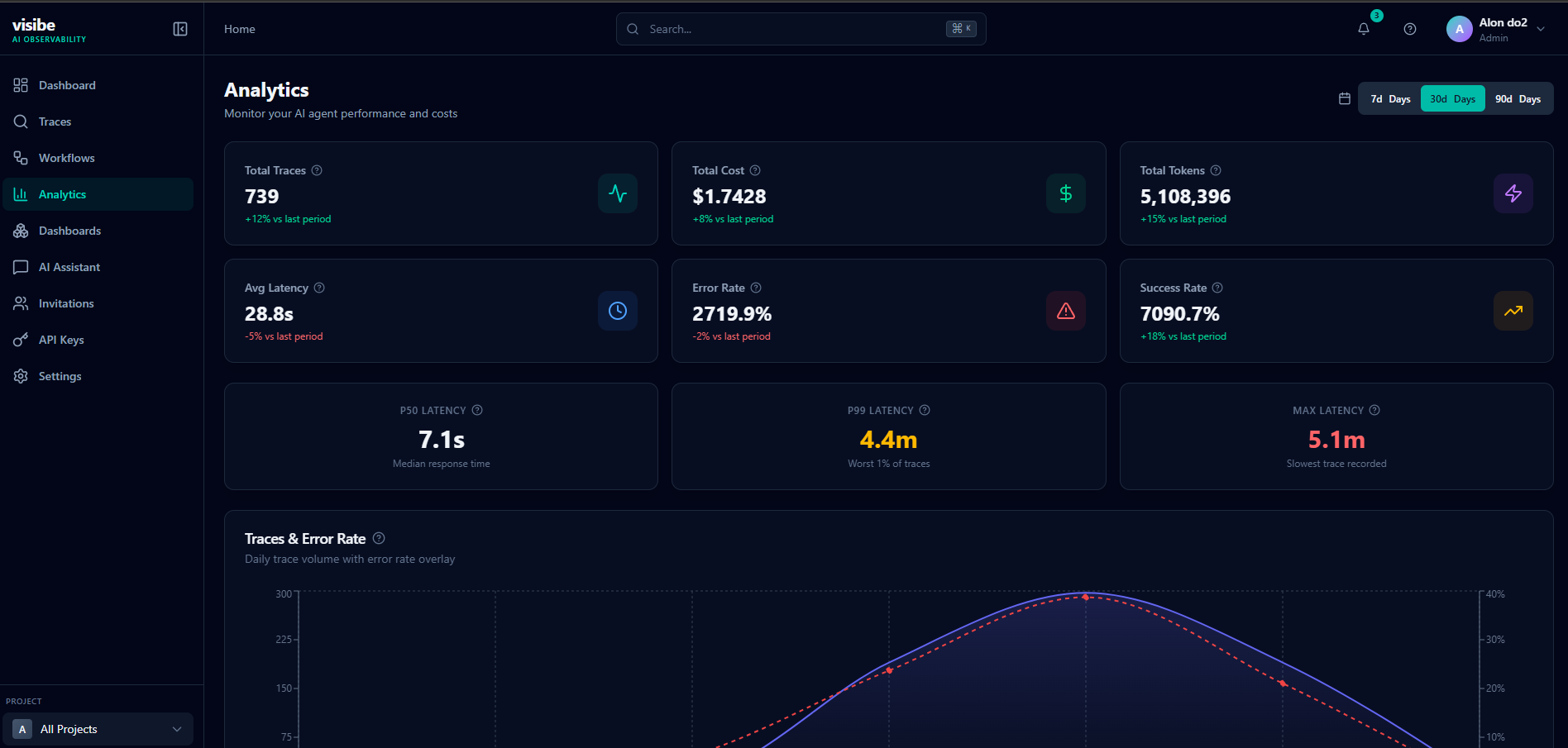Open the notifications bell
1568x748 pixels.
(1363, 28)
